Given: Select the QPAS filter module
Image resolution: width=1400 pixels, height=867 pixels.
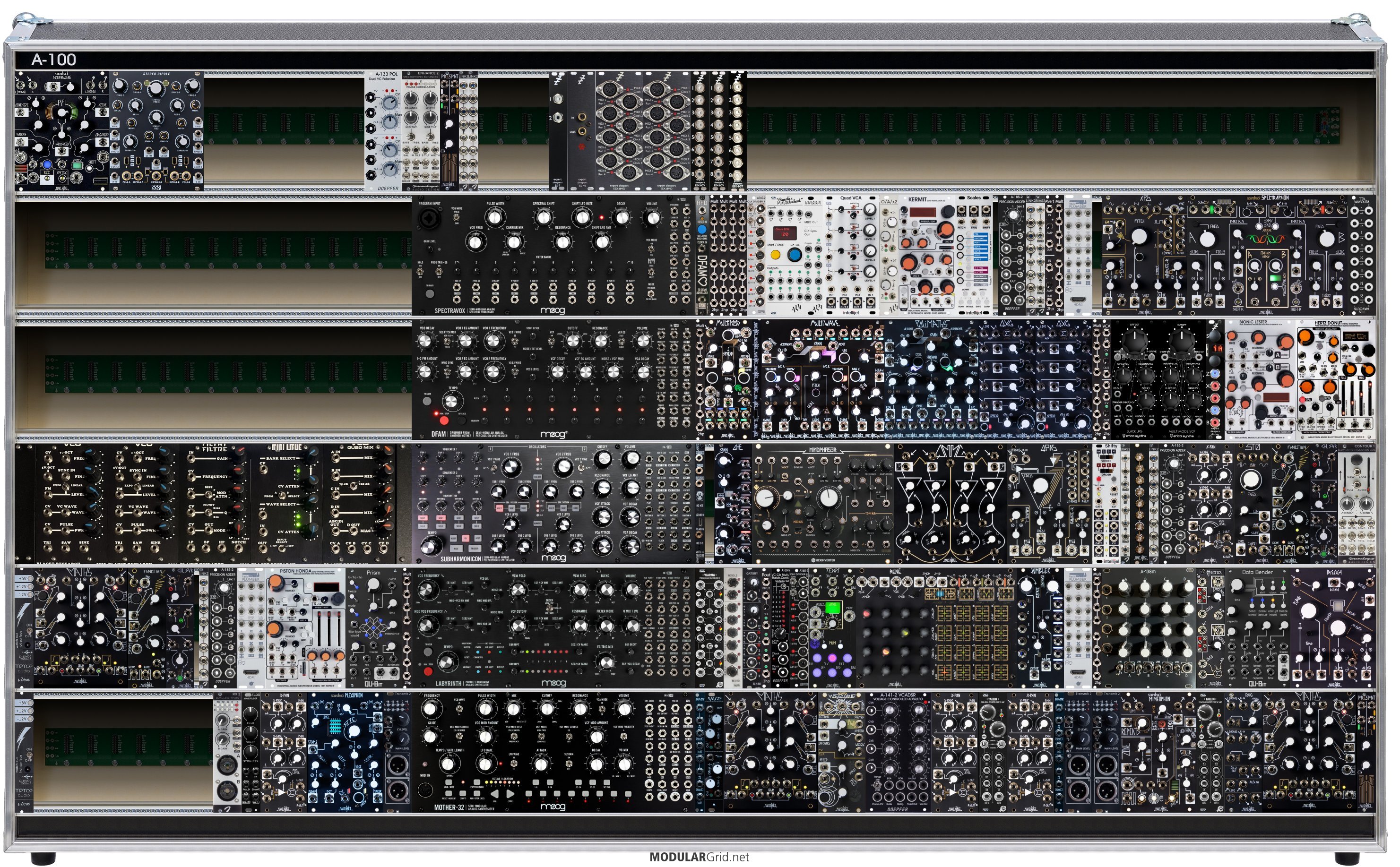Looking at the screenshot, I should (x=1050, y=504).
